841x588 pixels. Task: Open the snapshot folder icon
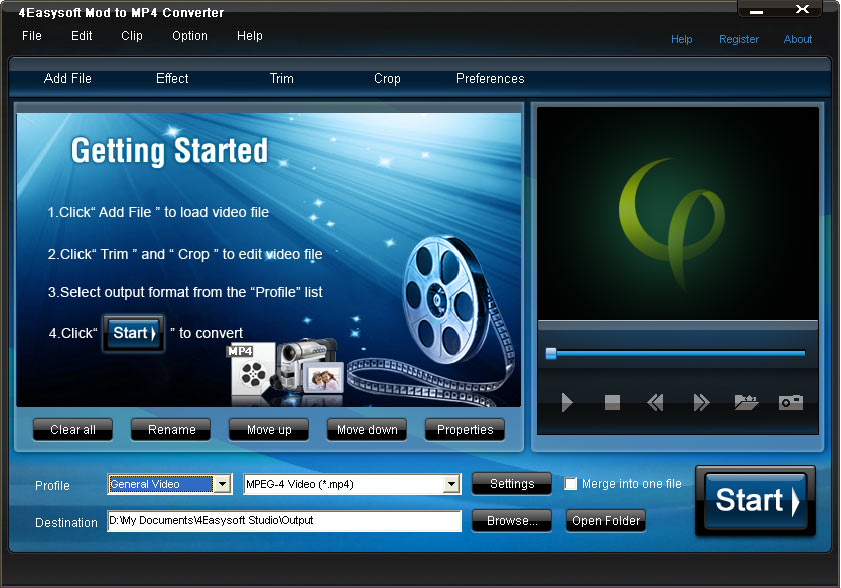(x=746, y=403)
